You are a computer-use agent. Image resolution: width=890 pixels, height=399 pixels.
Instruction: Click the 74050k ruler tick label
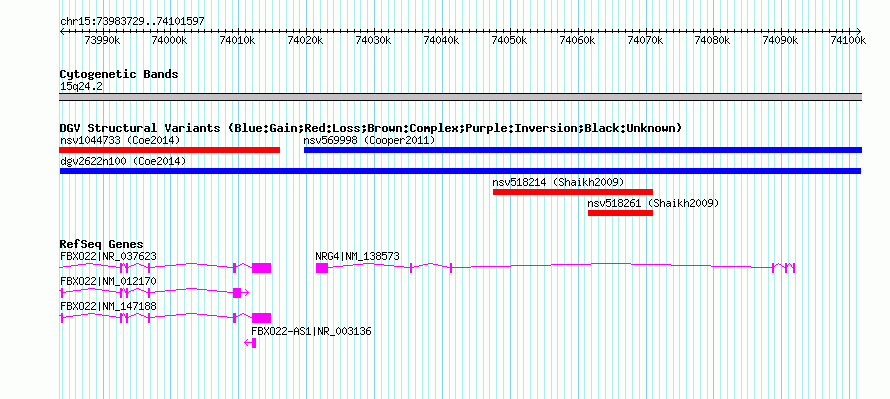[x=509, y=41]
